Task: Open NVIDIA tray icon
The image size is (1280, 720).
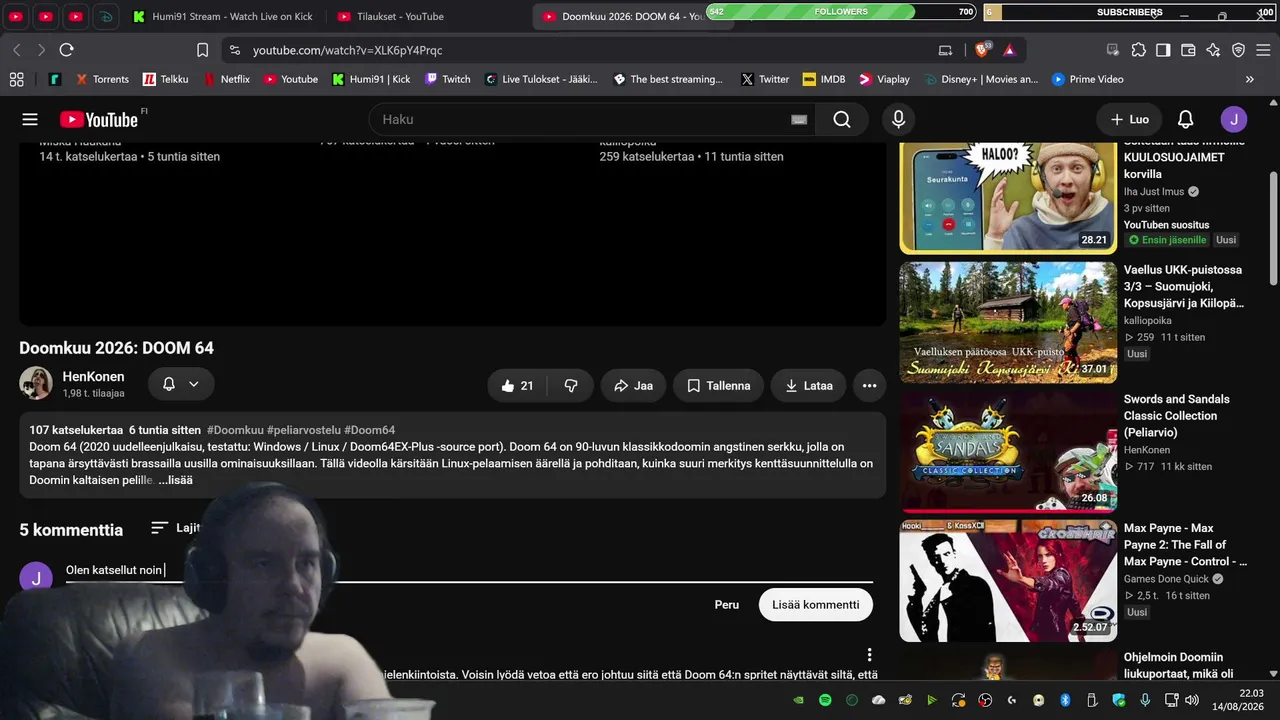Action: [x=798, y=700]
